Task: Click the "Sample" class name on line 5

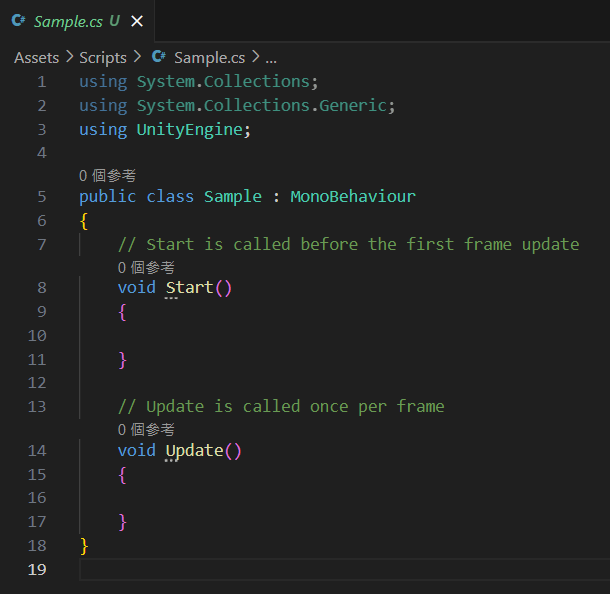Action: click(x=233, y=197)
